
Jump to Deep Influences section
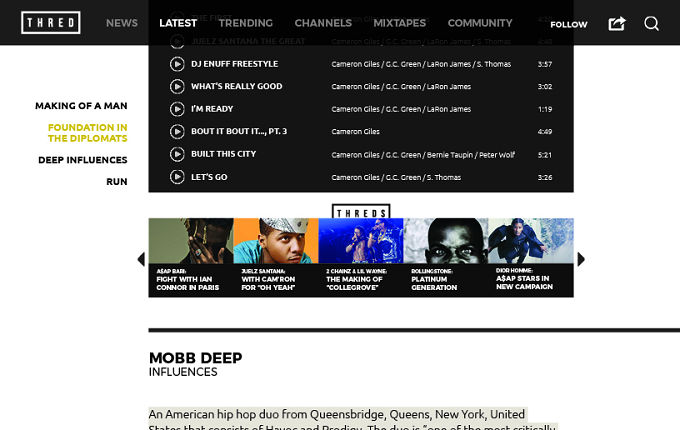click(x=83, y=160)
